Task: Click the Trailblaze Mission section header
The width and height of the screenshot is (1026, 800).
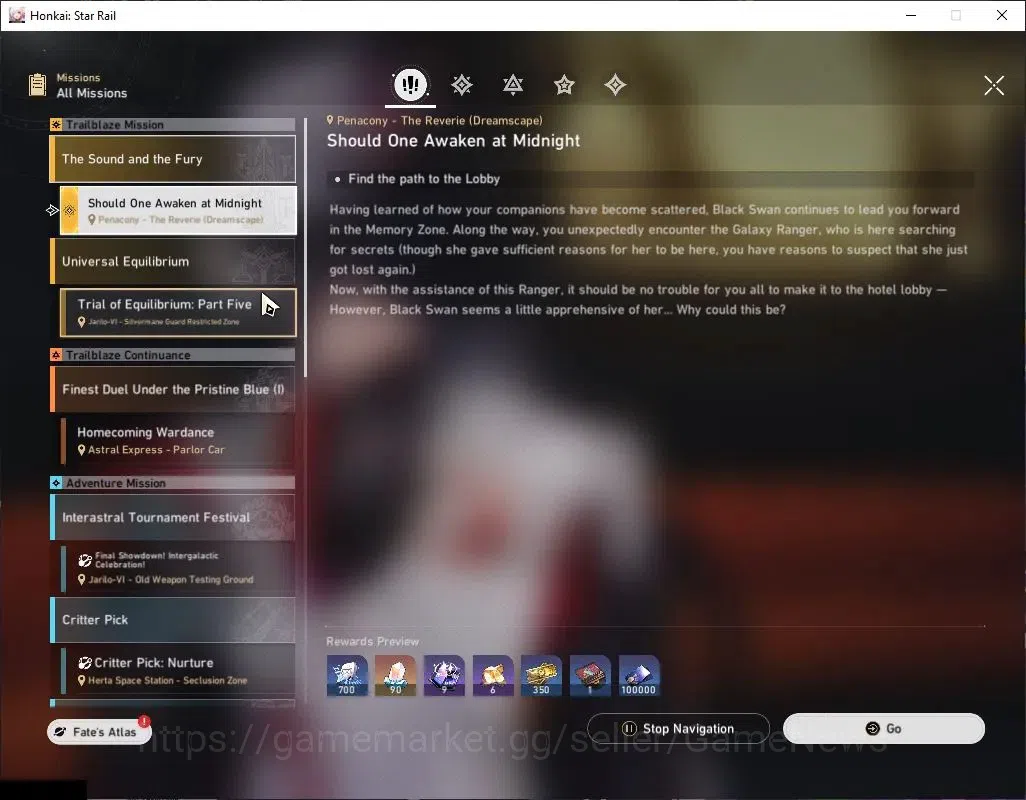Action: pyautogui.click(x=173, y=124)
